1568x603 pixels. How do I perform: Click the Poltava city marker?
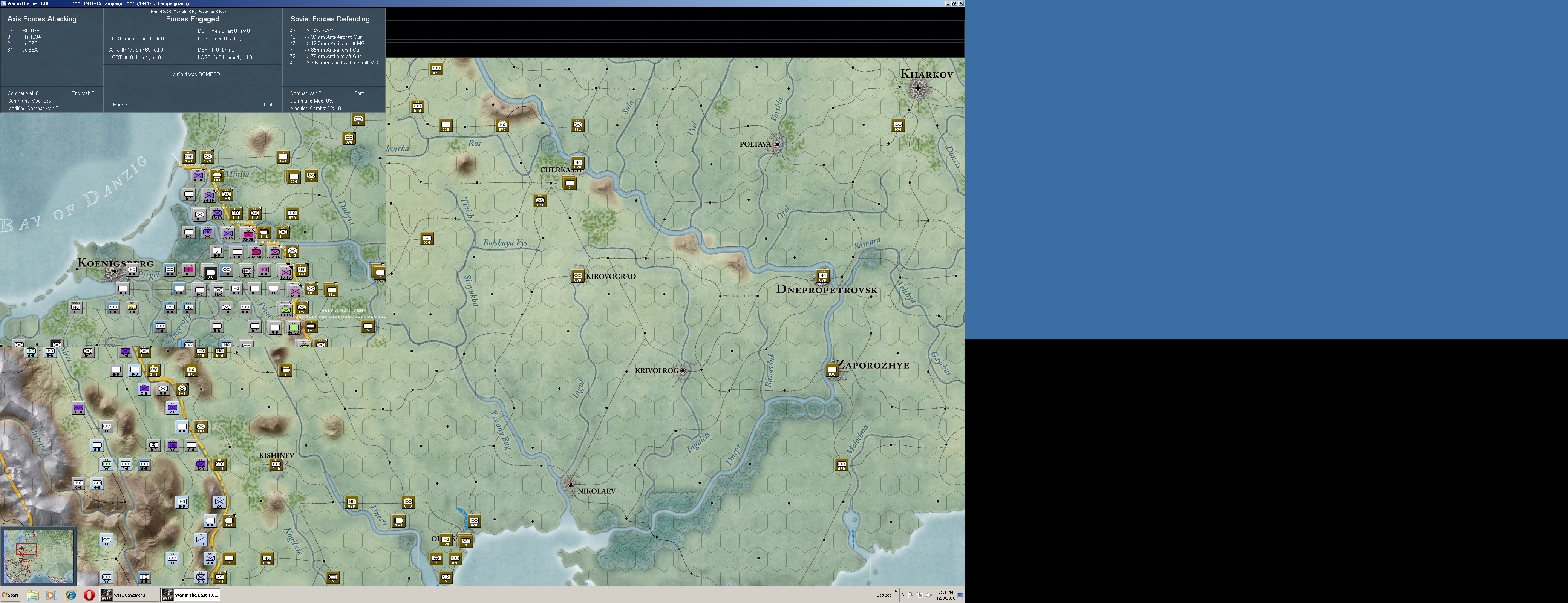click(777, 145)
